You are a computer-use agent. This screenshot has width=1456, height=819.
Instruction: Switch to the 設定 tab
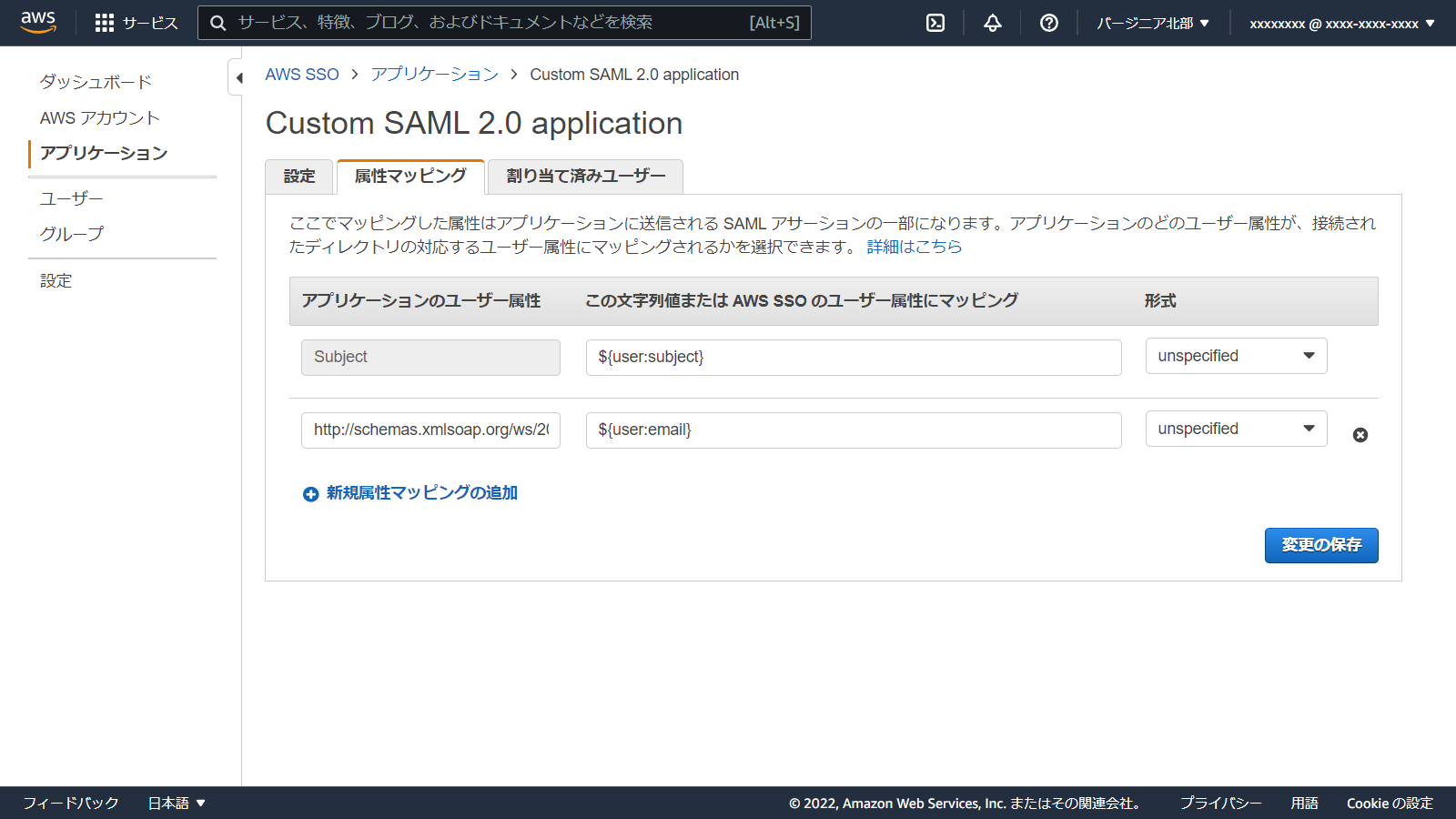click(x=298, y=177)
